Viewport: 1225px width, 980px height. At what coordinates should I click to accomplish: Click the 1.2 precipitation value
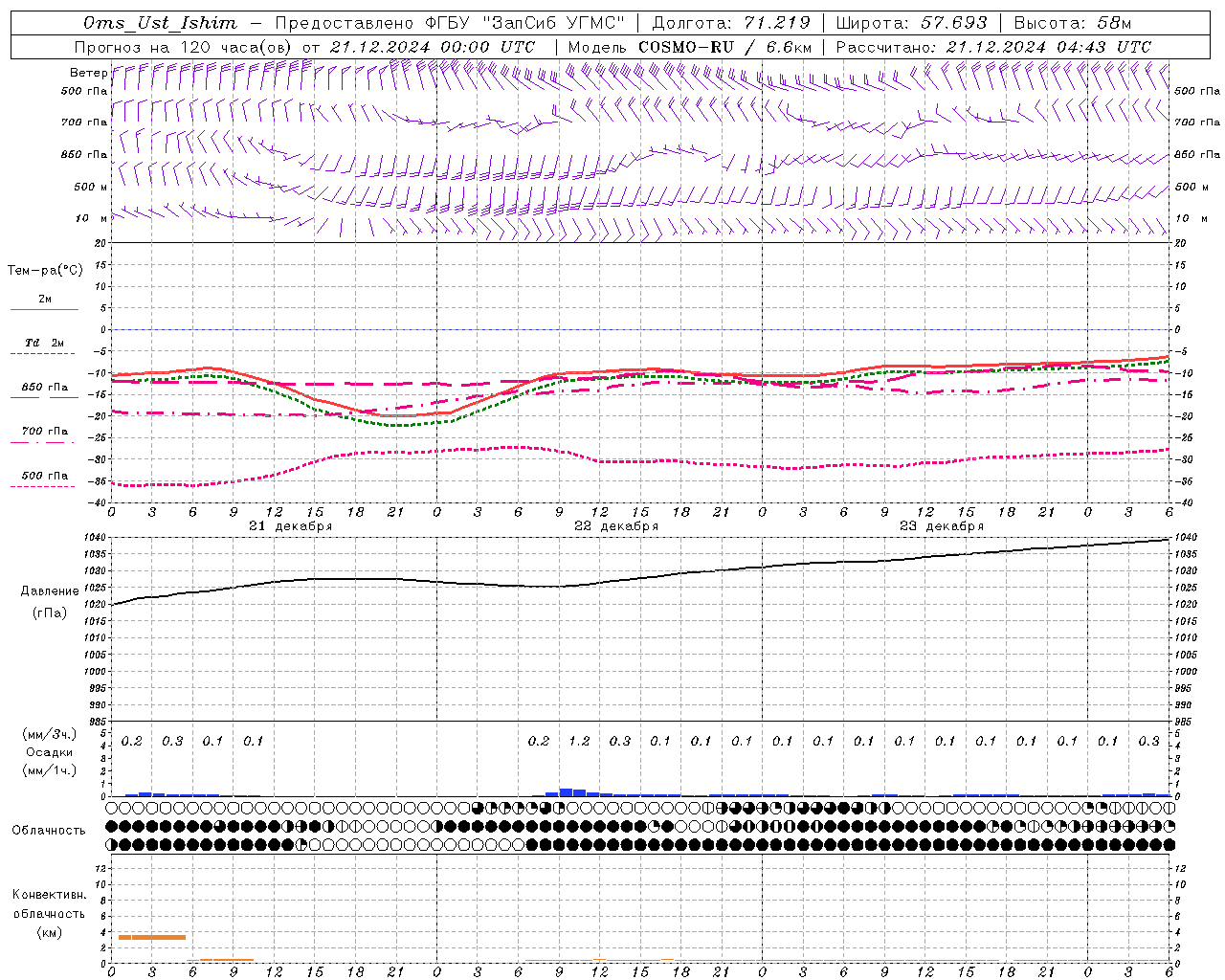pyautogui.click(x=579, y=742)
